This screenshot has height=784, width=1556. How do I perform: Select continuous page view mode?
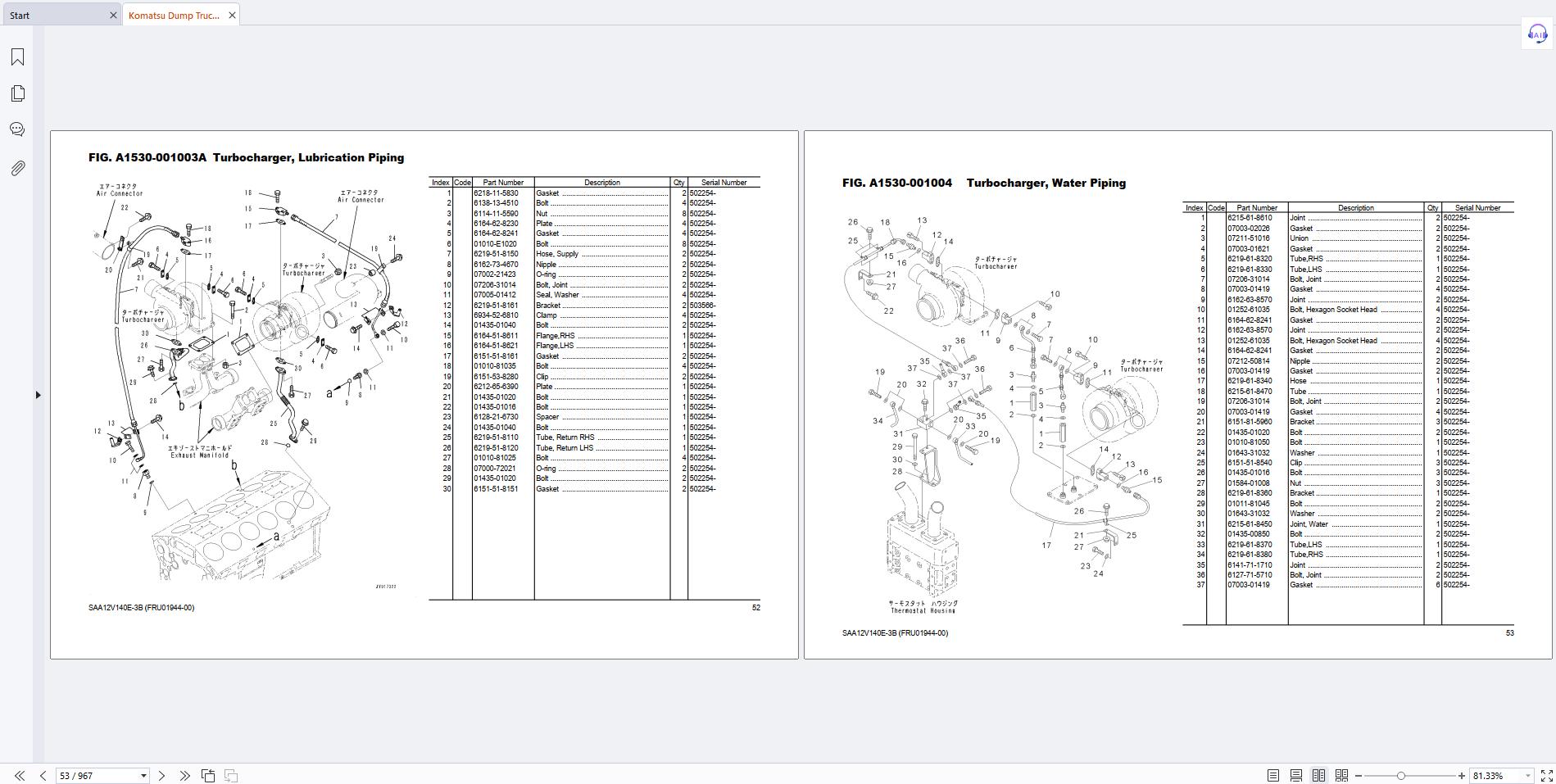[1296, 776]
